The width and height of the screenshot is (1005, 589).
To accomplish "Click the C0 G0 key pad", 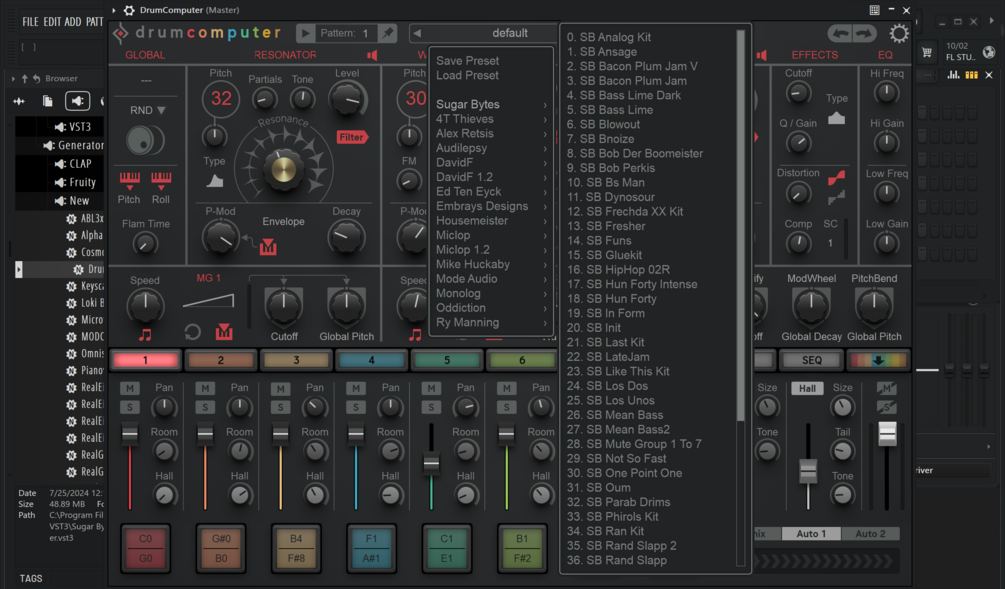I will pyautogui.click(x=145, y=549).
